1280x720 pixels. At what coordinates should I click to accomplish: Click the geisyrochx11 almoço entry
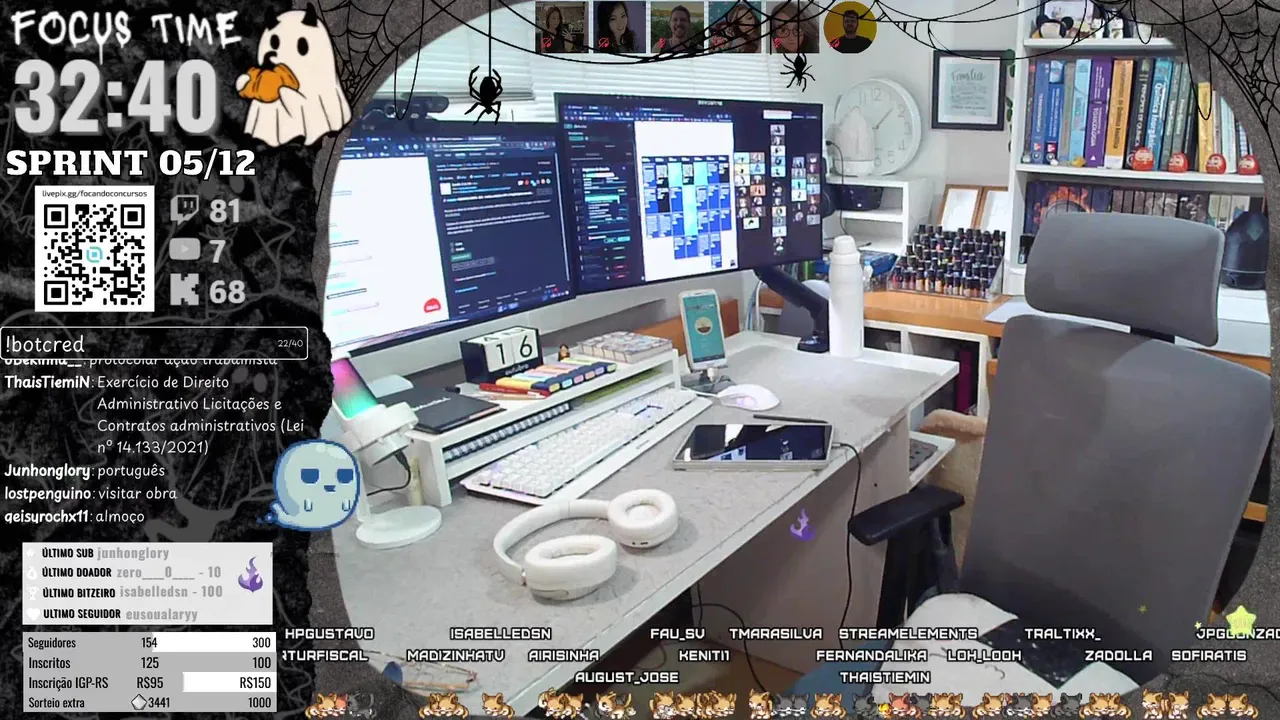tap(75, 516)
